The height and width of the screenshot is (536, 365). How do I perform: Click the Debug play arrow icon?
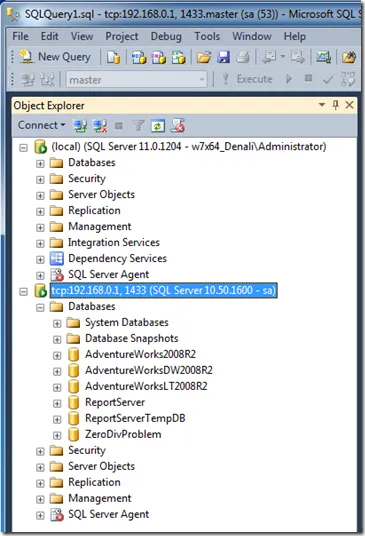[289, 79]
